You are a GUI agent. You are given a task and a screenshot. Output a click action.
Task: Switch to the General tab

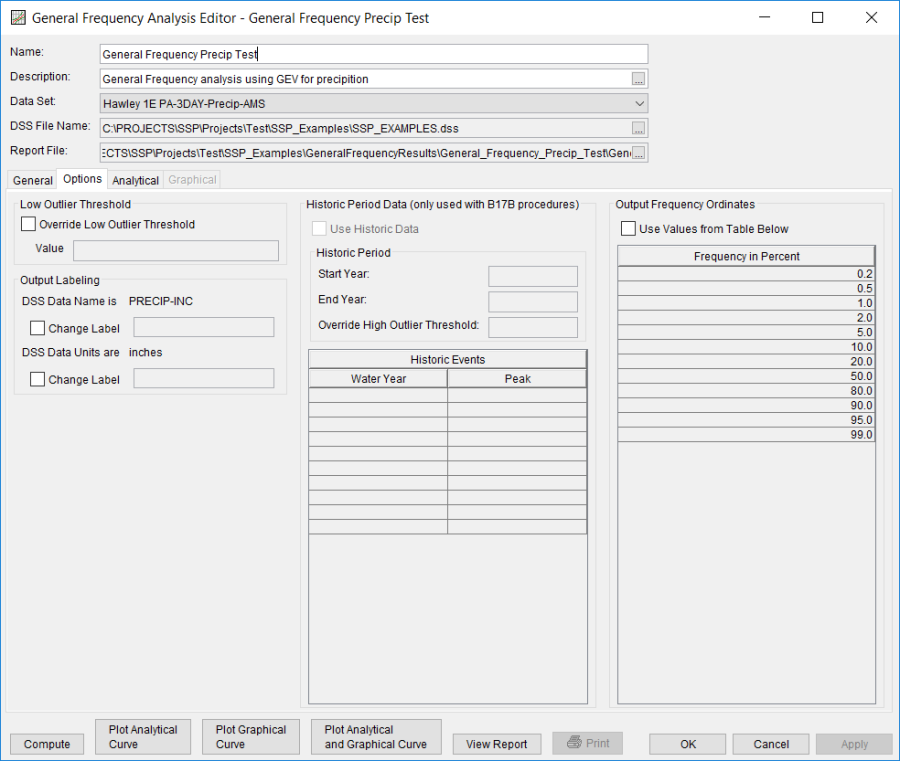[31, 180]
